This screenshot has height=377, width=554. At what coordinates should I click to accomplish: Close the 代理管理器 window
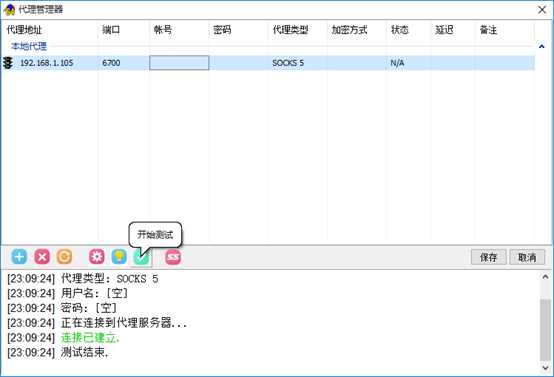[x=542, y=10]
